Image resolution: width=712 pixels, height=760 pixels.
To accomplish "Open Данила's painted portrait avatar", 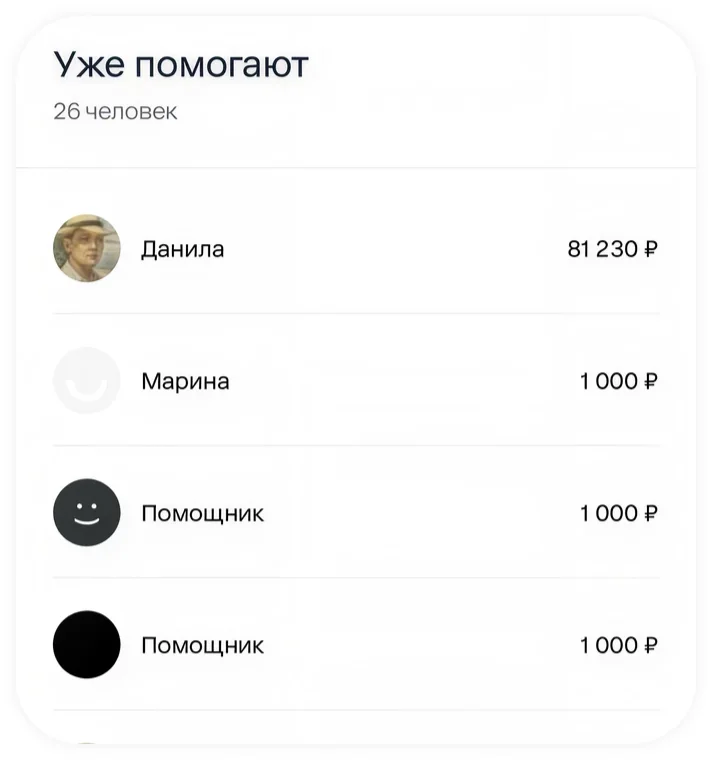I will [x=87, y=248].
